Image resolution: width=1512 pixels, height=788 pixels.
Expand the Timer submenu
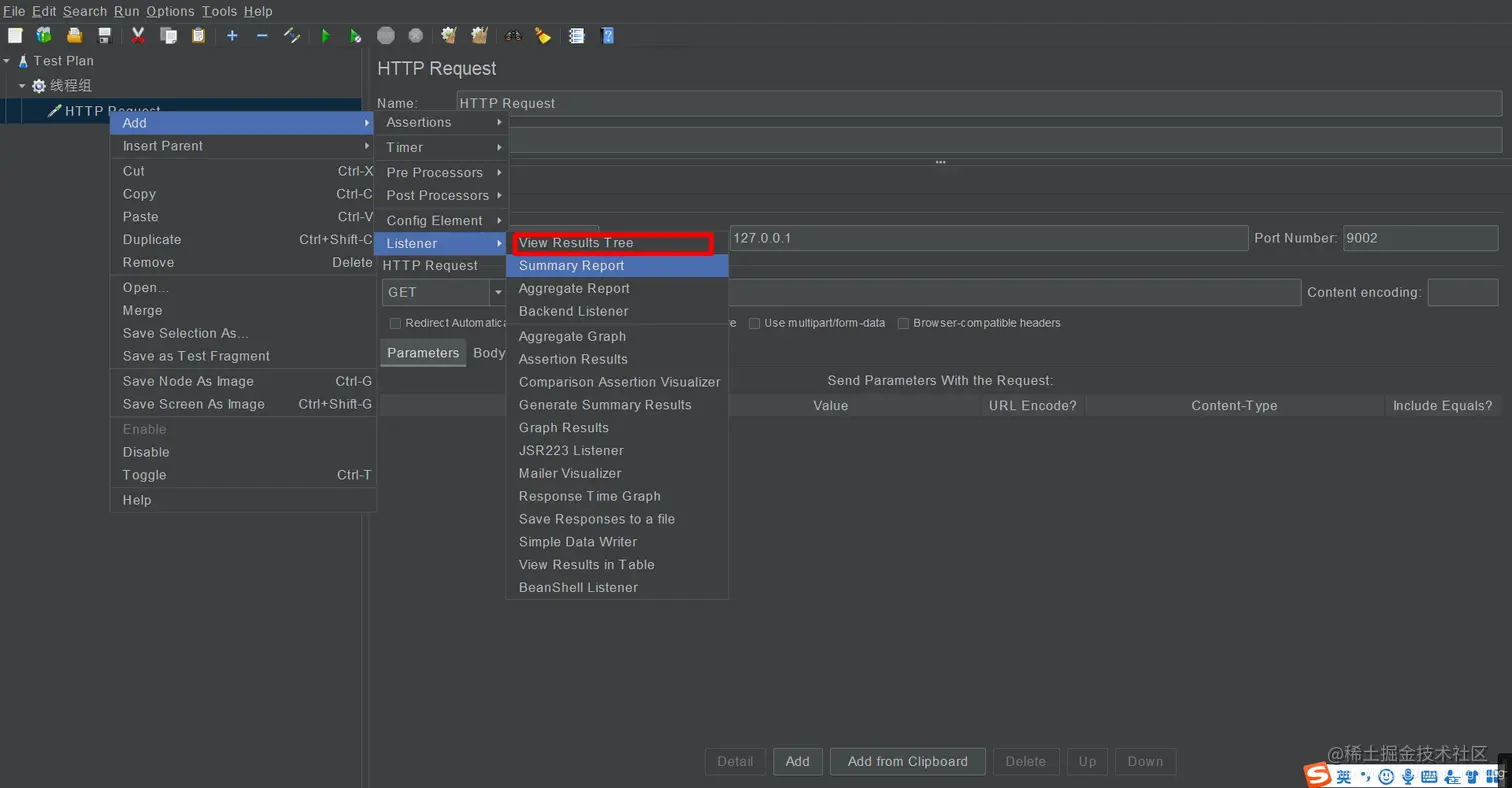441,147
